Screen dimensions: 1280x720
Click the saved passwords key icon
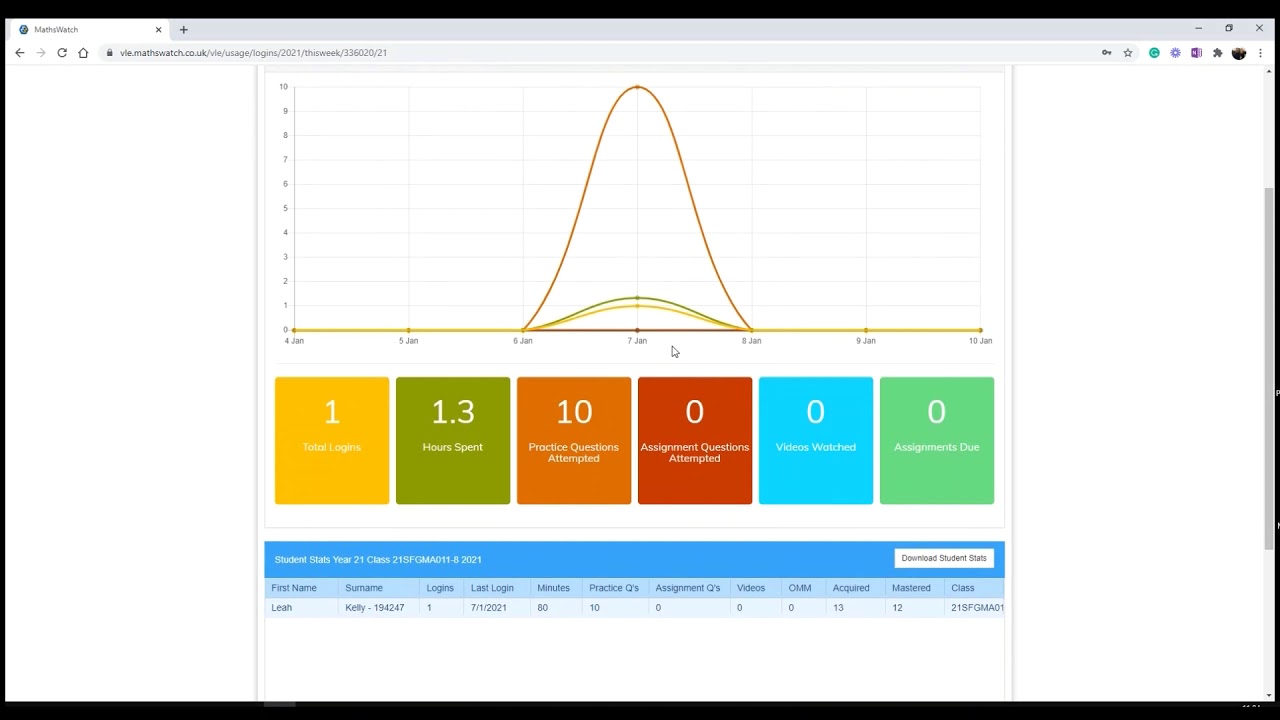tap(1107, 53)
